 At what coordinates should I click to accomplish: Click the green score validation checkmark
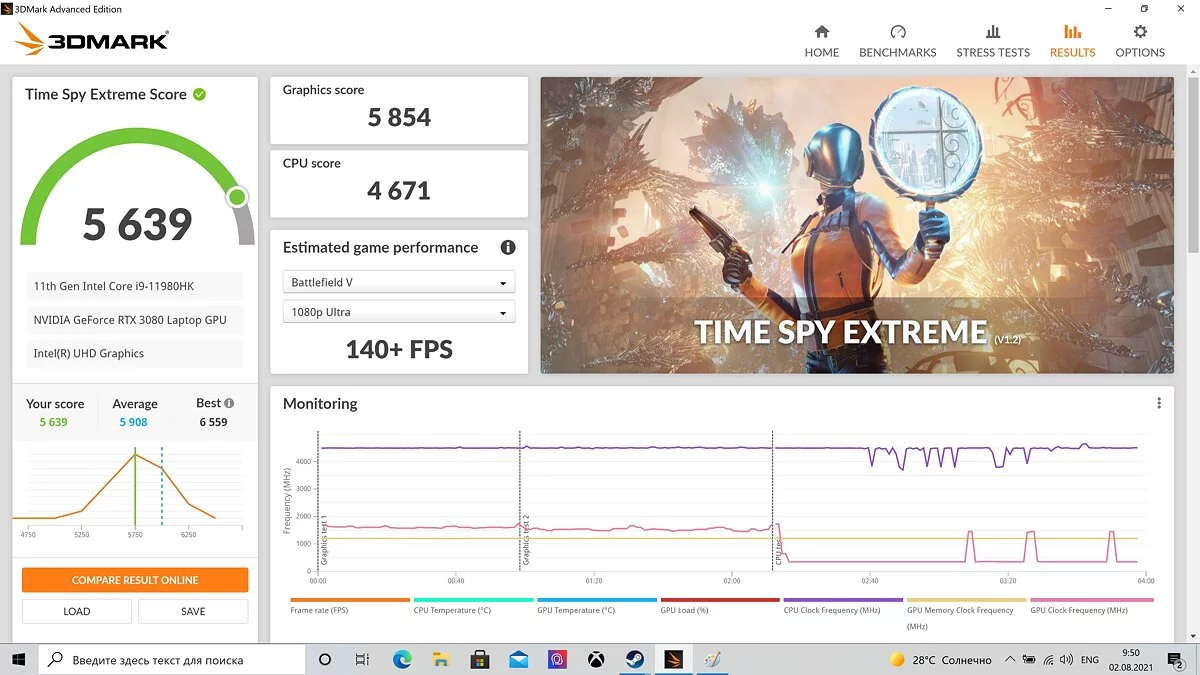(x=199, y=94)
